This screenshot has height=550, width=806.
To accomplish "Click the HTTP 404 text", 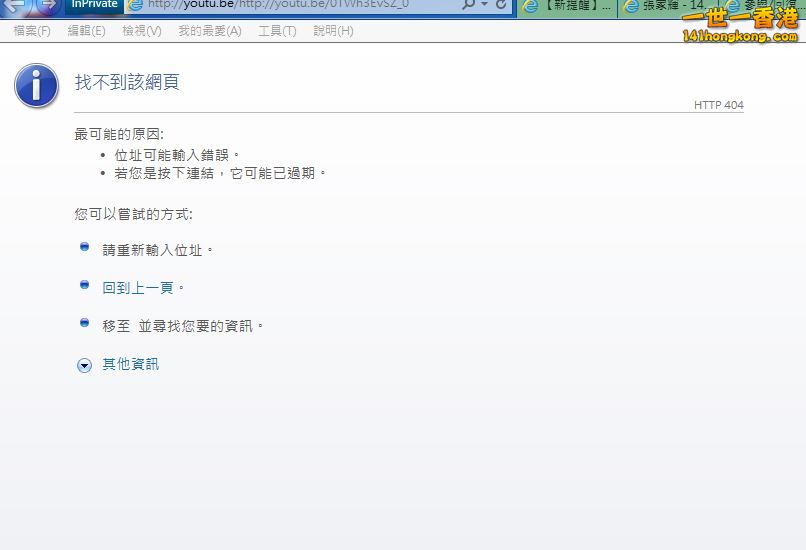I will (719, 105).
